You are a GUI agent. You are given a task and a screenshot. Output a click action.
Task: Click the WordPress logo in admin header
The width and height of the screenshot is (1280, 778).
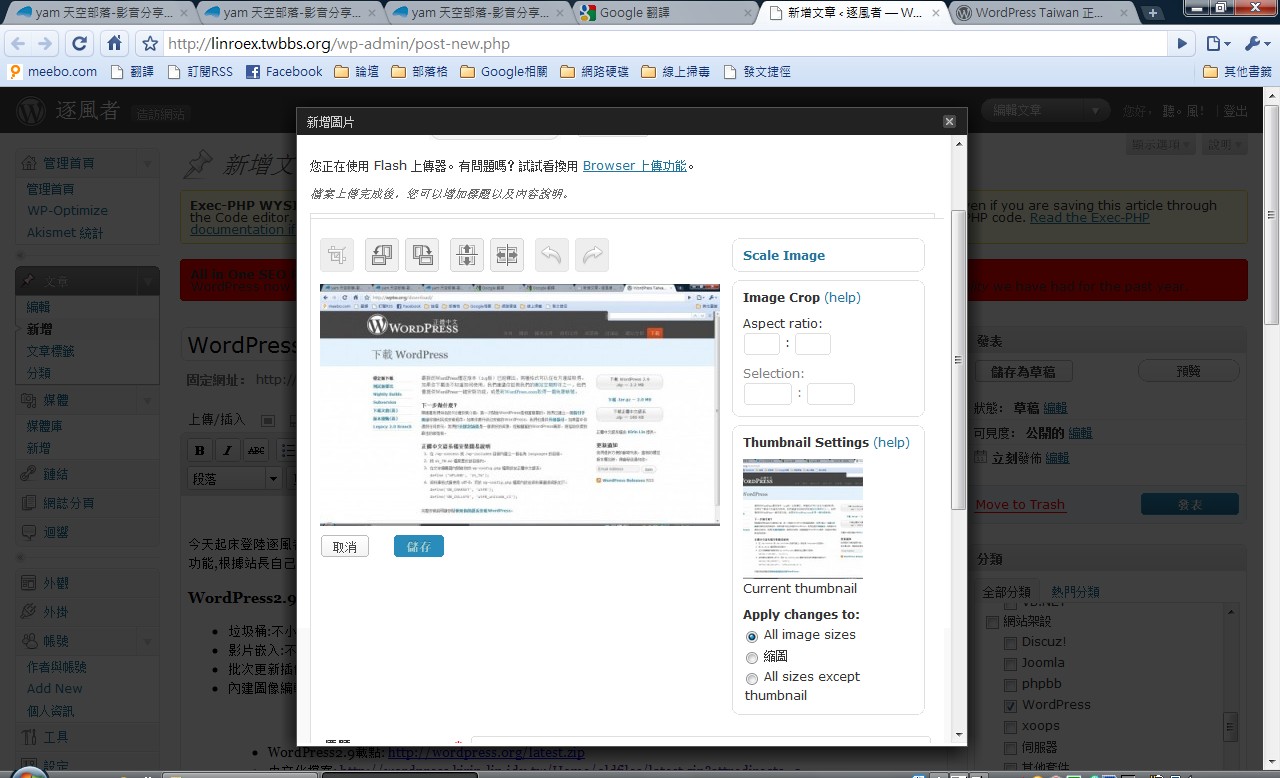click(x=32, y=110)
